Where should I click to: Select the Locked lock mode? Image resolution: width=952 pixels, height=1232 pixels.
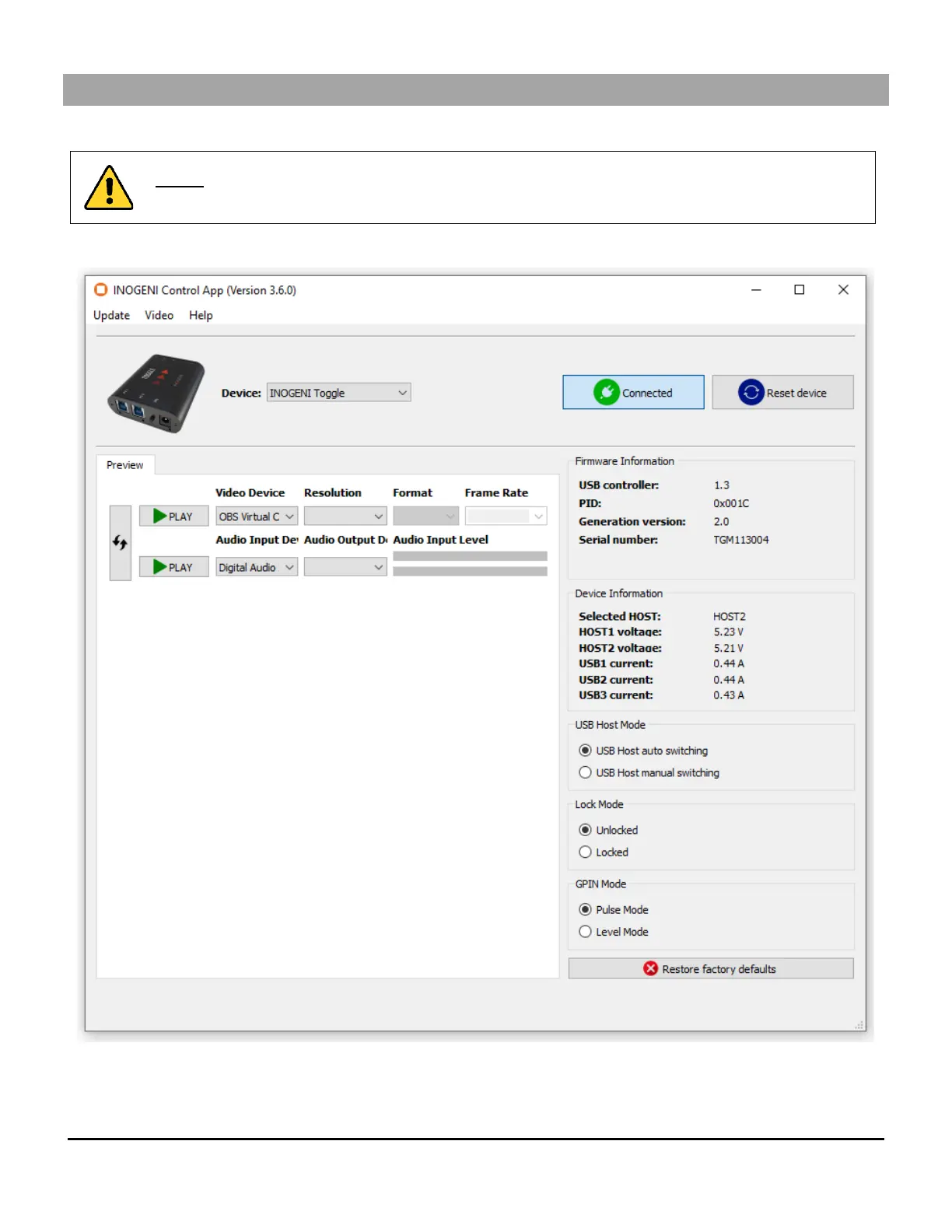604,852
